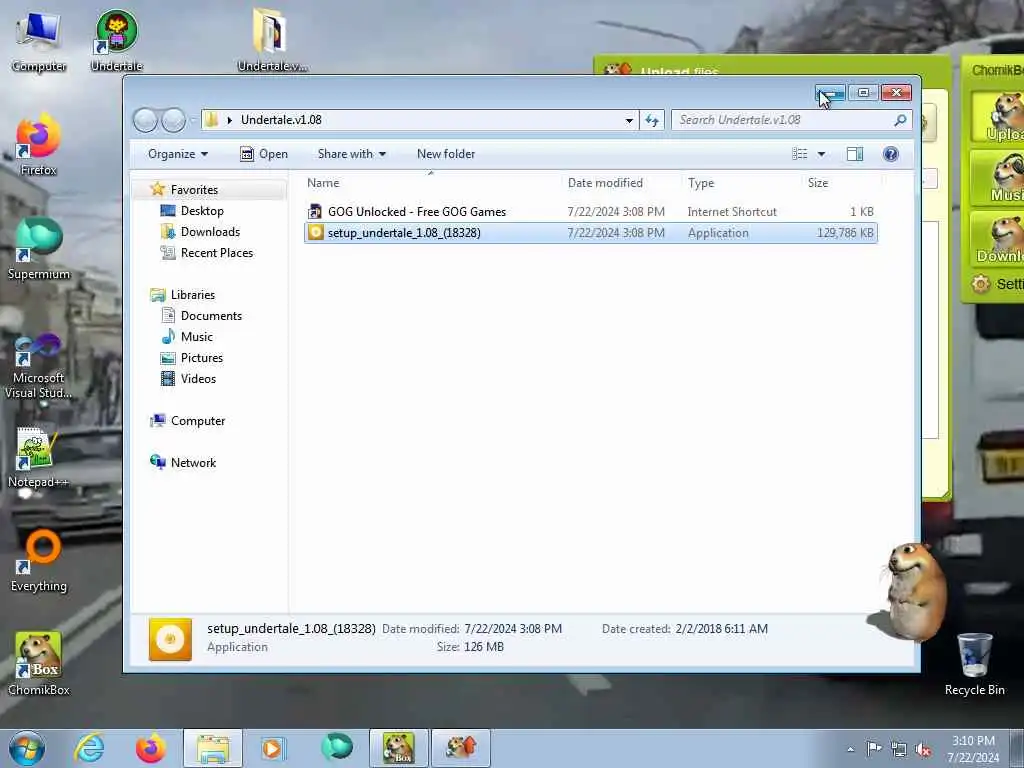Select the Undertale.v... folder on desktop
The image size is (1024, 768).
coord(272,40)
